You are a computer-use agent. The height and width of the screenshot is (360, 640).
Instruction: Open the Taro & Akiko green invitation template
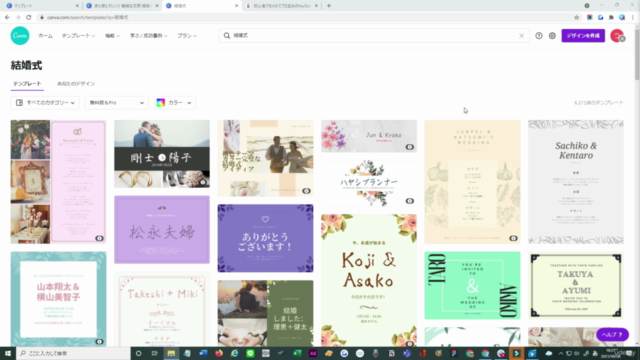[472, 285]
